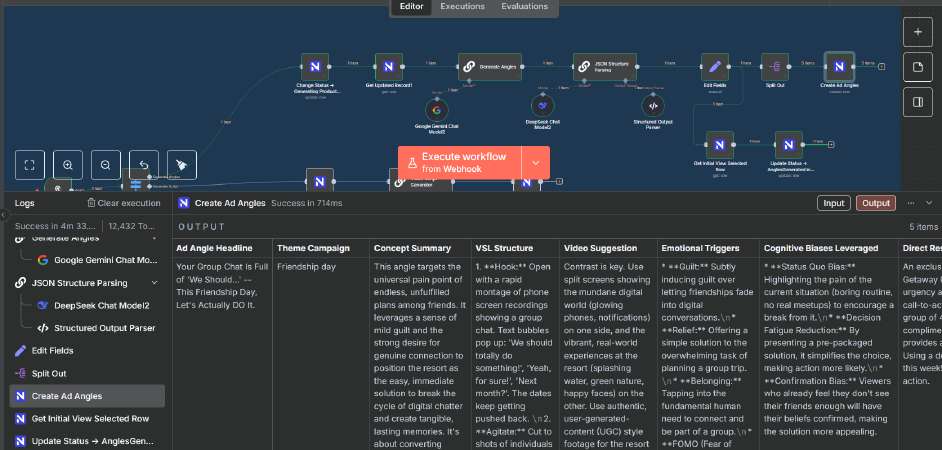Image resolution: width=942 pixels, height=450 pixels.
Task: Click the OUTPUT section heading
Action: 201,227
